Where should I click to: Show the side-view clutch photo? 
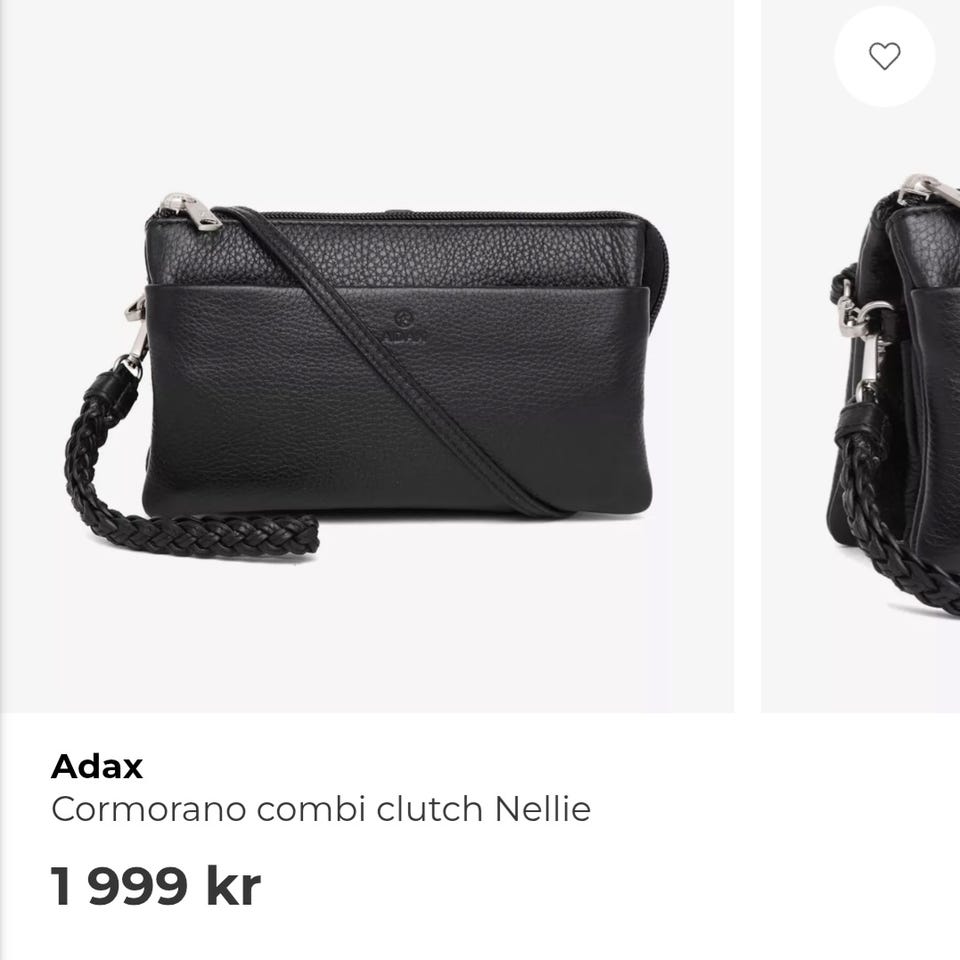[x=860, y=356]
